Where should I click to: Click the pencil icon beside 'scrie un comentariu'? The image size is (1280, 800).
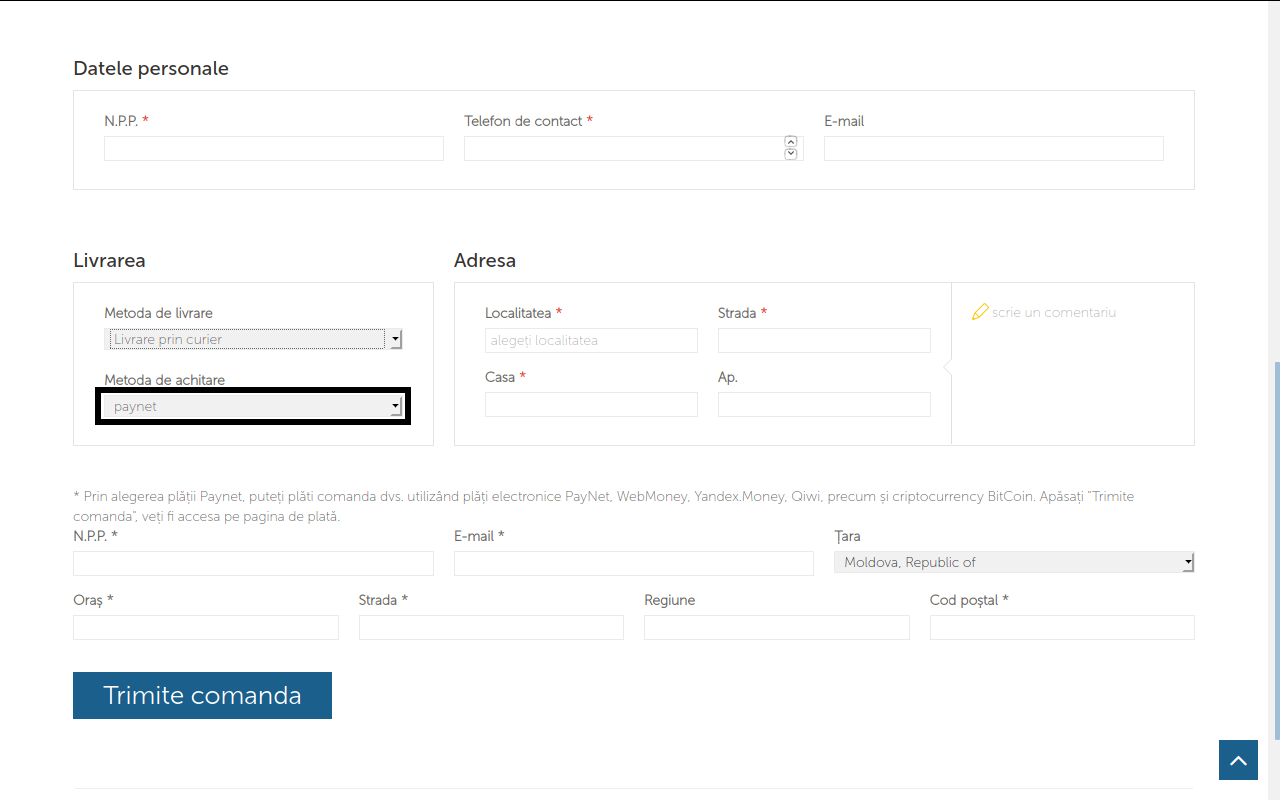980,312
